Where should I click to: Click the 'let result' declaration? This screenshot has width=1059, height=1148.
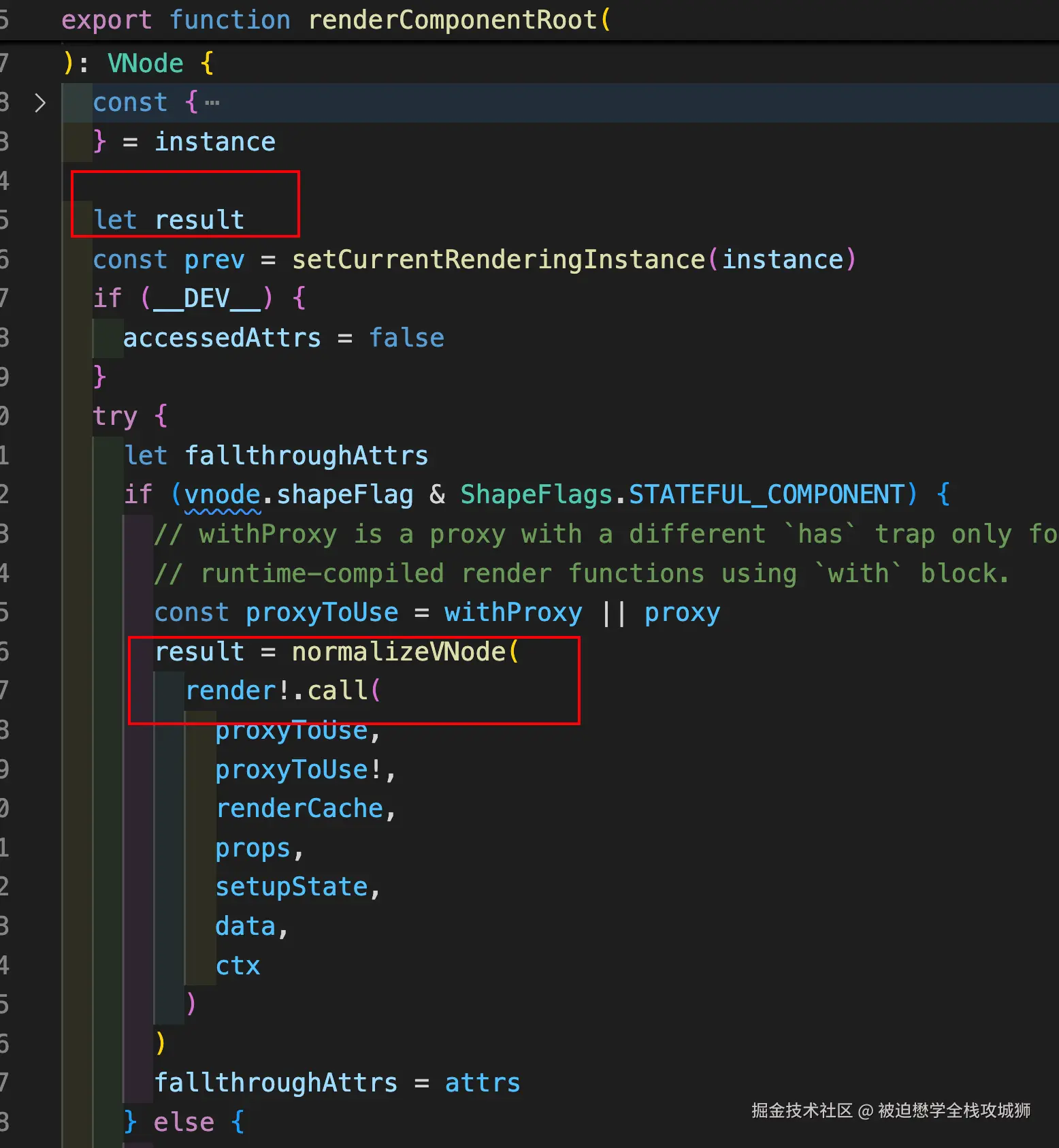point(169,220)
